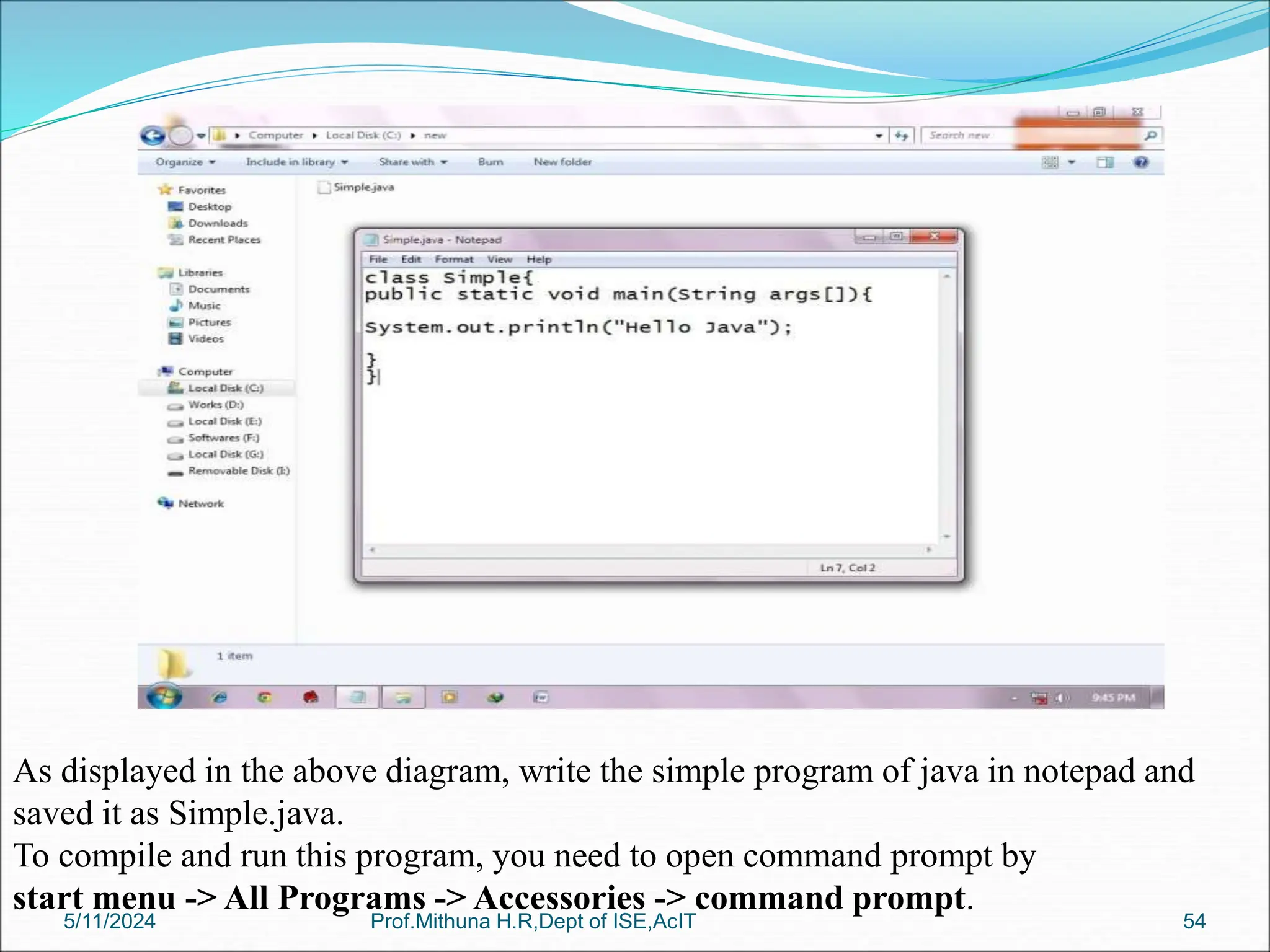Click the Notepad horizontal scrollbar left arrow
Viewport: 1270px width, 952px height.
372,549
